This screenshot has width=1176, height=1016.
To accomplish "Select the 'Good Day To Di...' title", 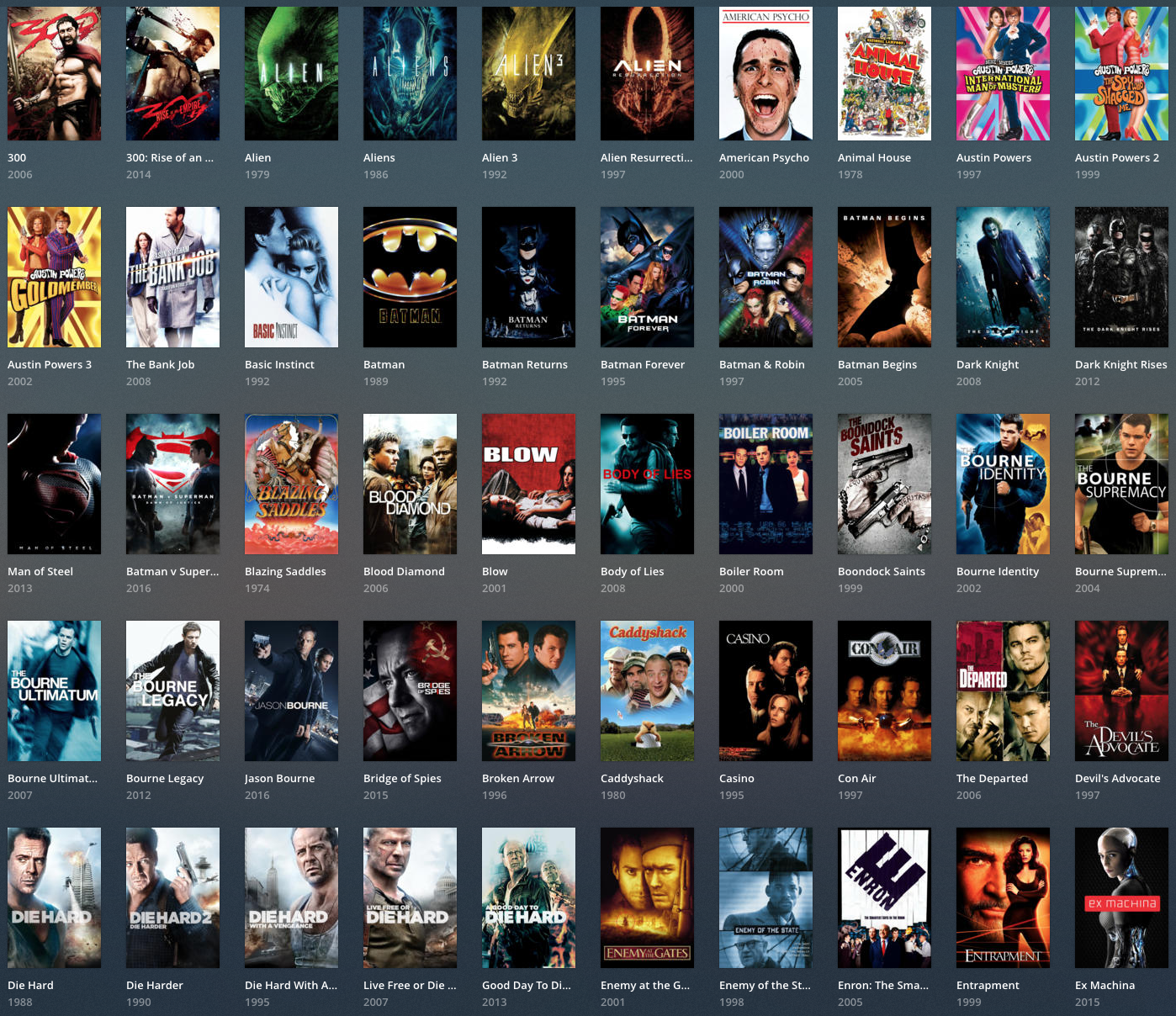I will pos(527,985).
